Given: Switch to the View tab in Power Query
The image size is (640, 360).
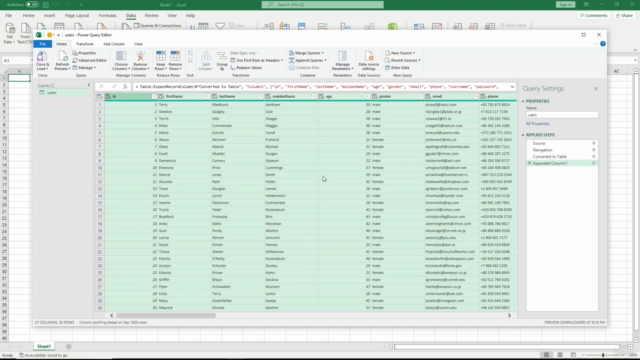Looking at the screenshot, I should 138,44.
